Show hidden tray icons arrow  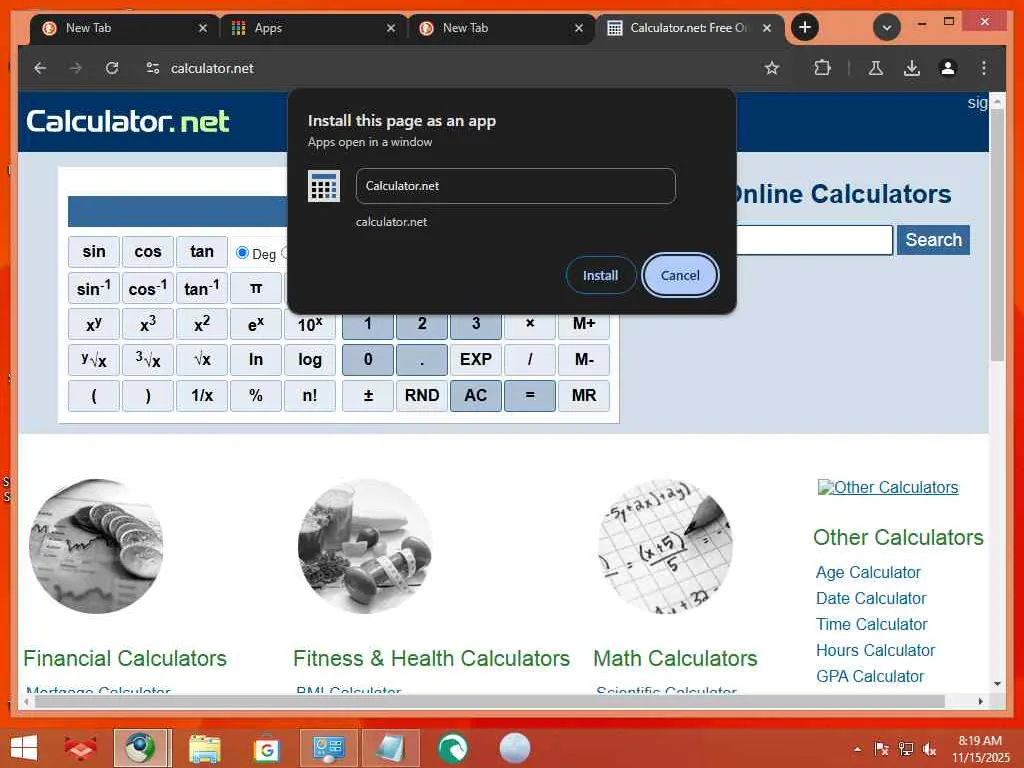coord(857,749)
